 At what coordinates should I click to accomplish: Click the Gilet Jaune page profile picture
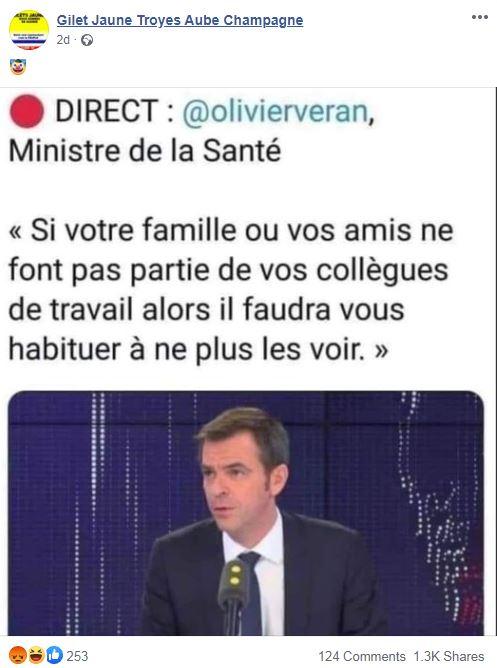pos(29,30)
